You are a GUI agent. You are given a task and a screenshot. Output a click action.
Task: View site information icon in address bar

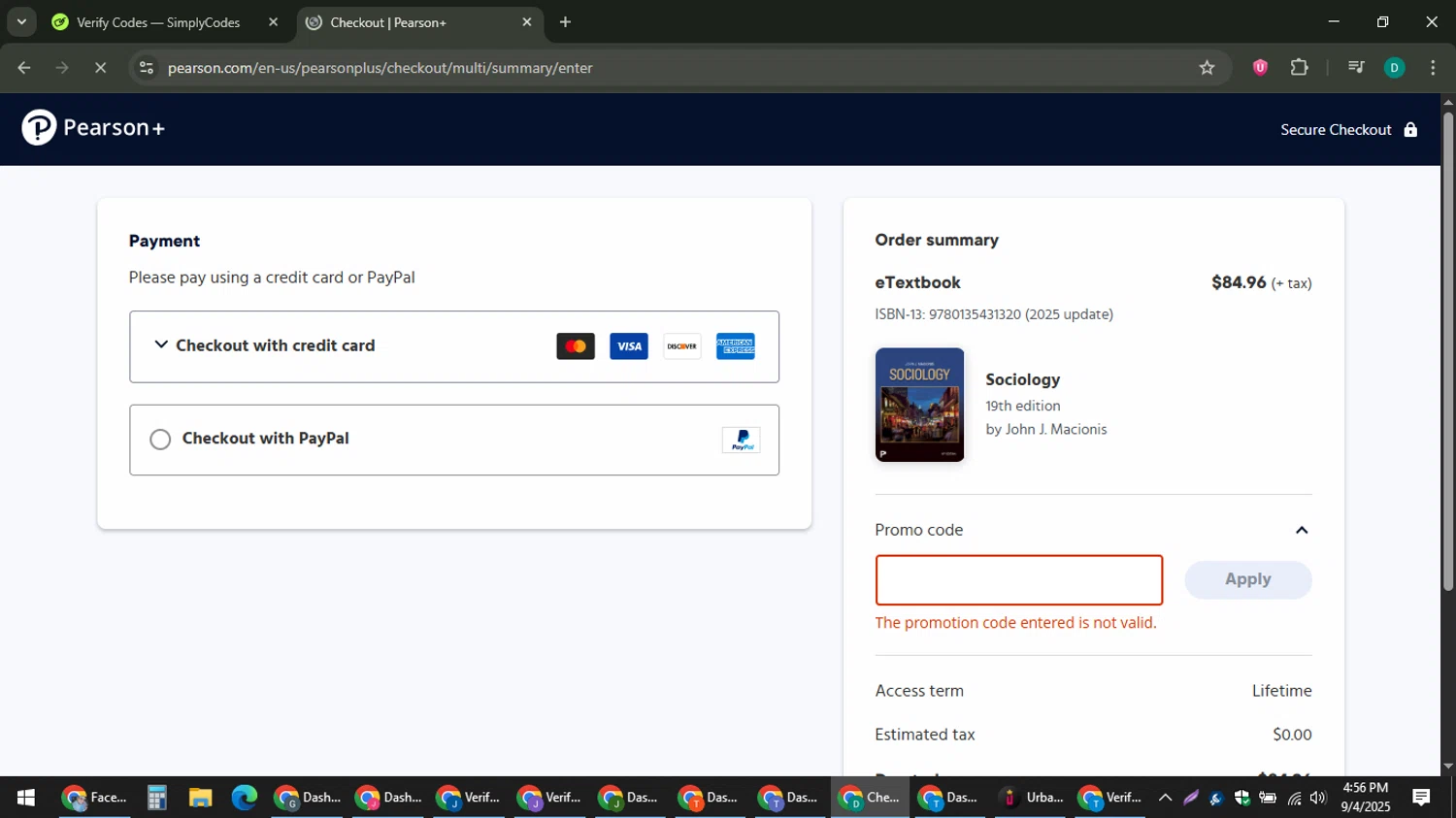pyautogui.click(x=147, y=68)
